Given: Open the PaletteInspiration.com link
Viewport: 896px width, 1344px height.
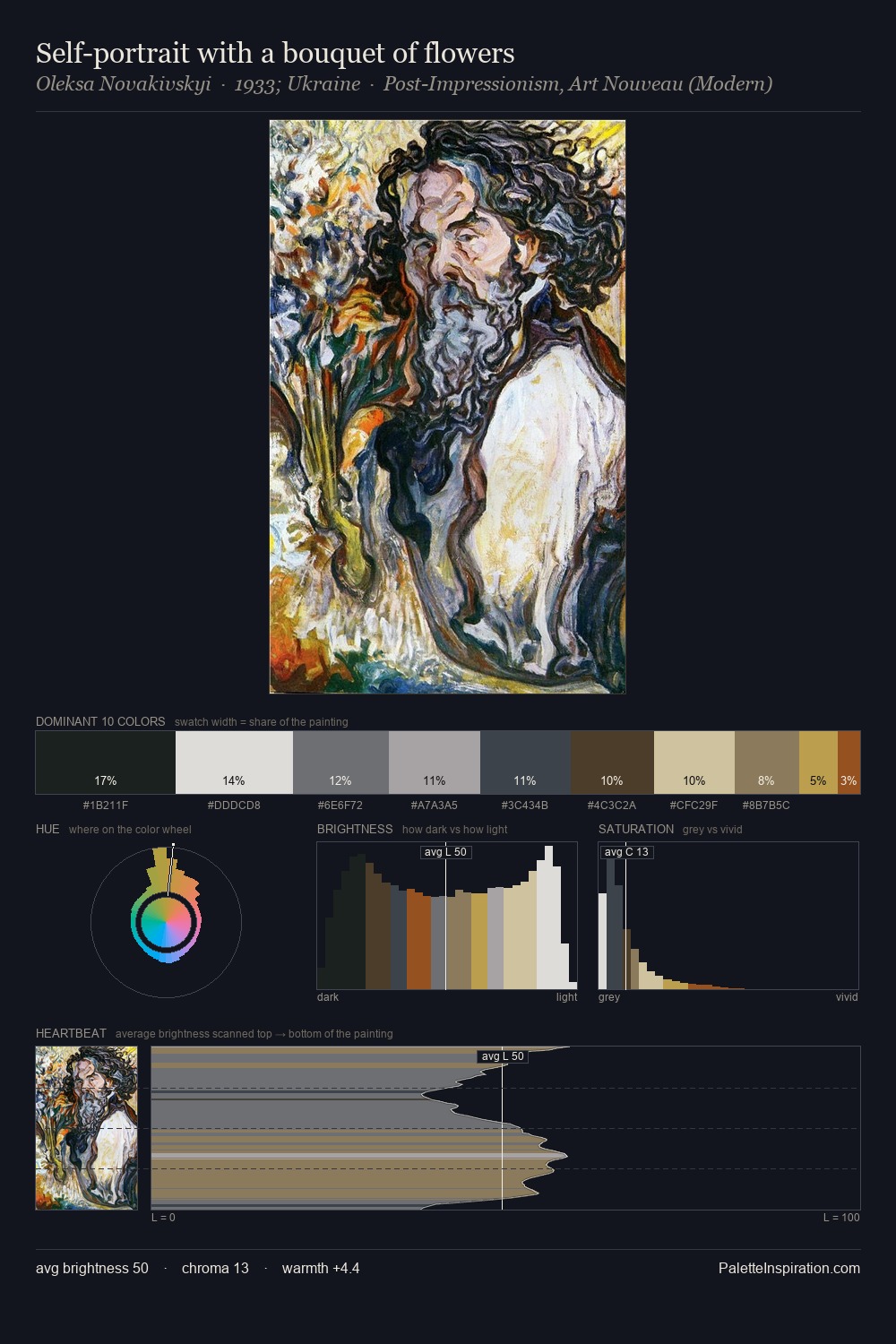Looking at the screenshot, I should coord(789,1268).
